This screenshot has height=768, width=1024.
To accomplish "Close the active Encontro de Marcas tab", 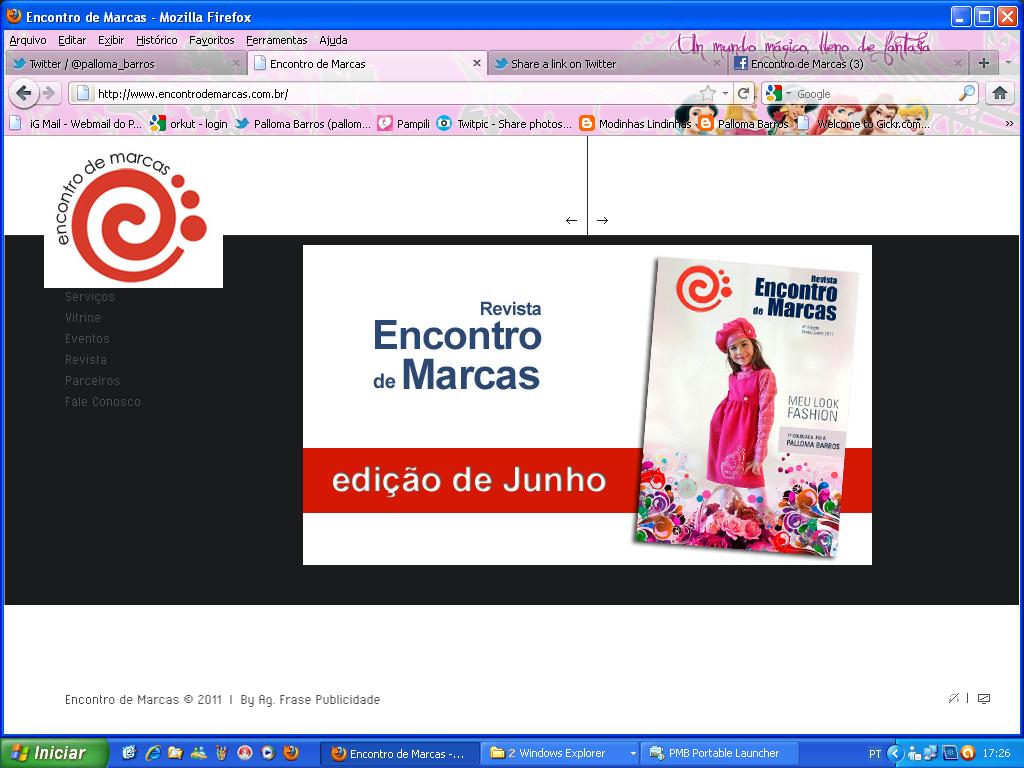I will coord(477,63).
